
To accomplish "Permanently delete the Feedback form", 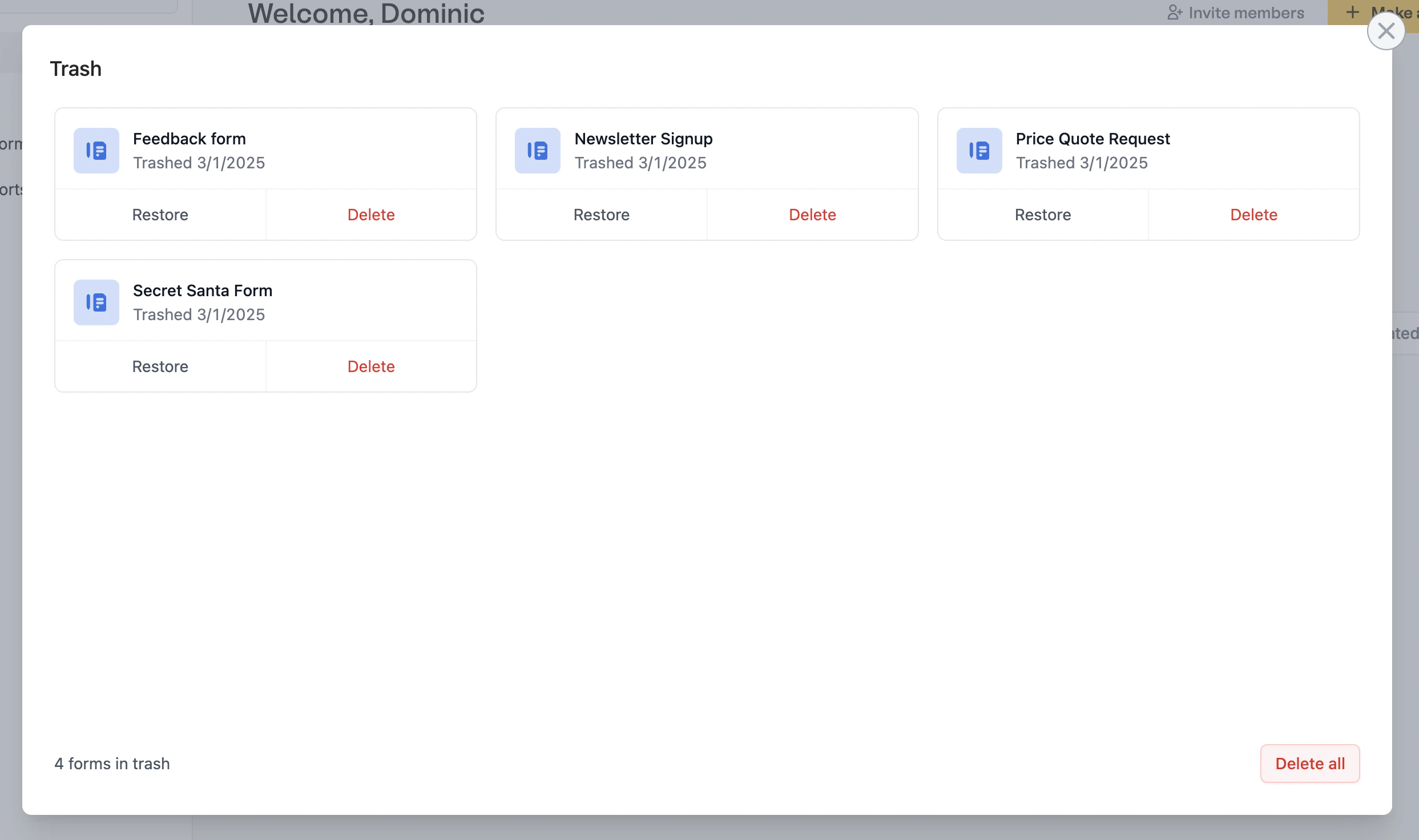I will 371,215.
